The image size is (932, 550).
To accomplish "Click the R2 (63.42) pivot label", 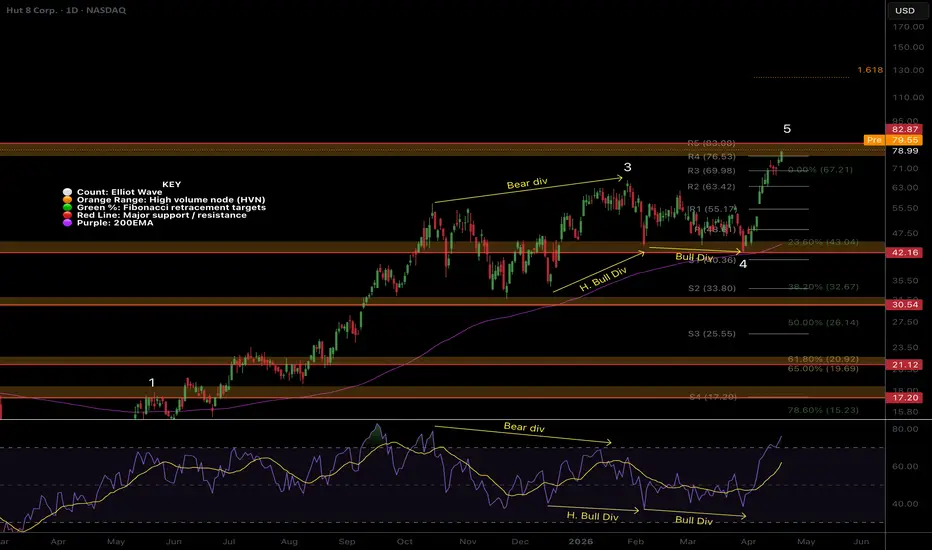I will (711, 187).
